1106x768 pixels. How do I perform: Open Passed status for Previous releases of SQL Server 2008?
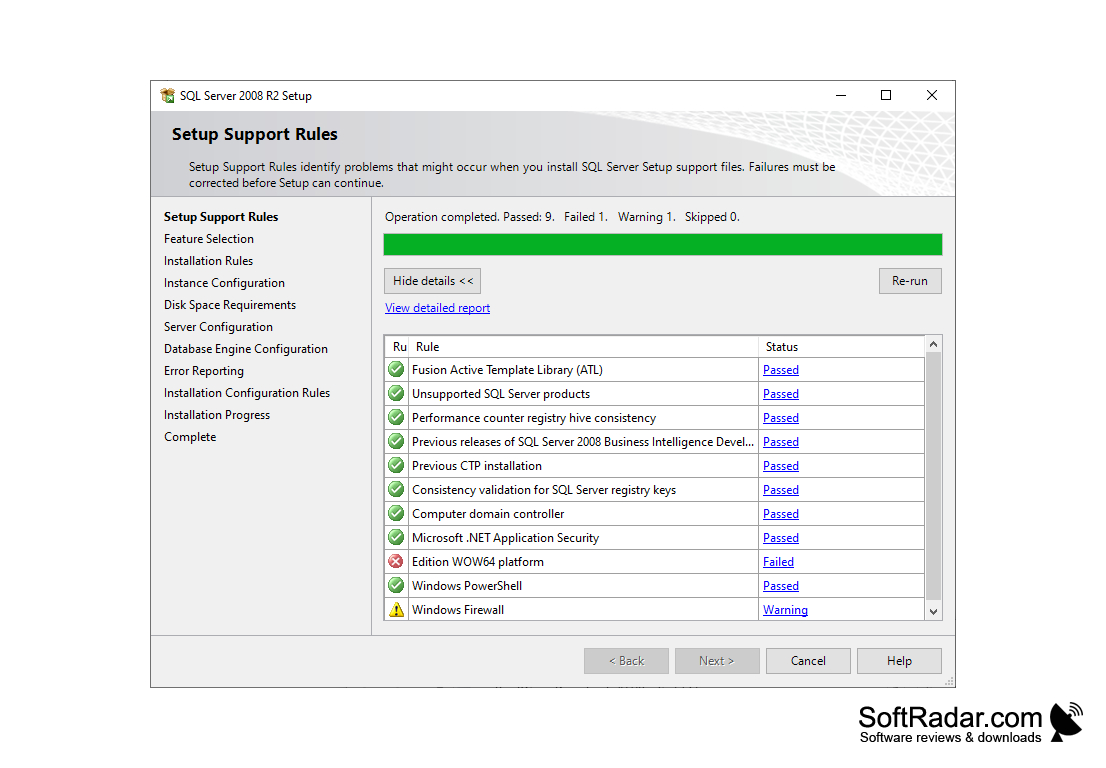[x=781, y=441]
